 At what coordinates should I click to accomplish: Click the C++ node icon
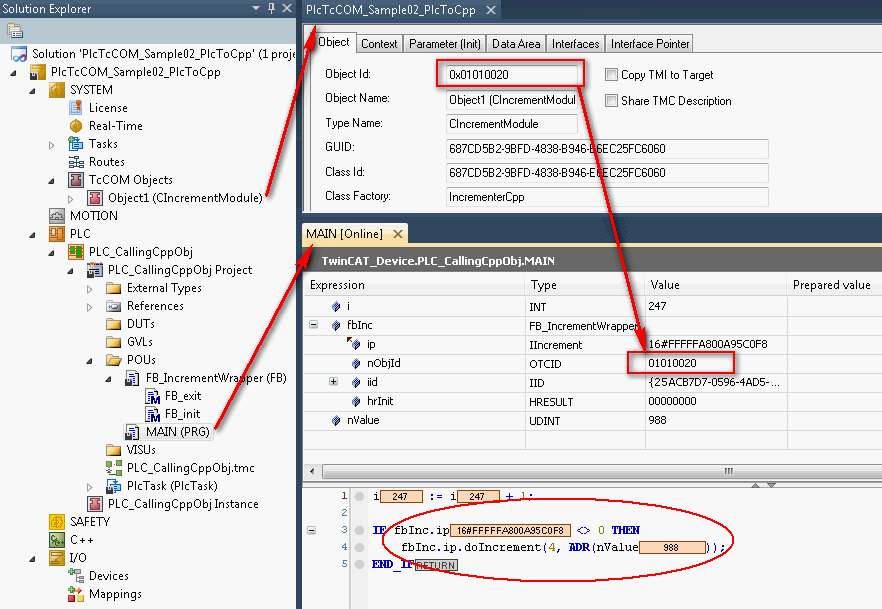57,540
